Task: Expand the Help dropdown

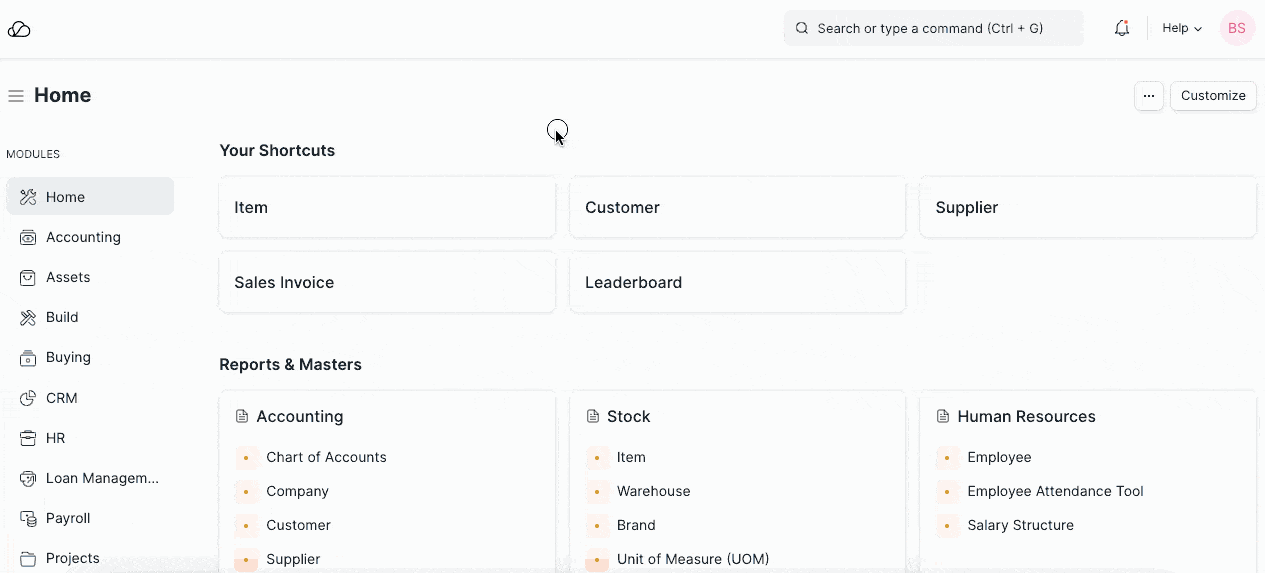Action: click(x=1181, y=29)
